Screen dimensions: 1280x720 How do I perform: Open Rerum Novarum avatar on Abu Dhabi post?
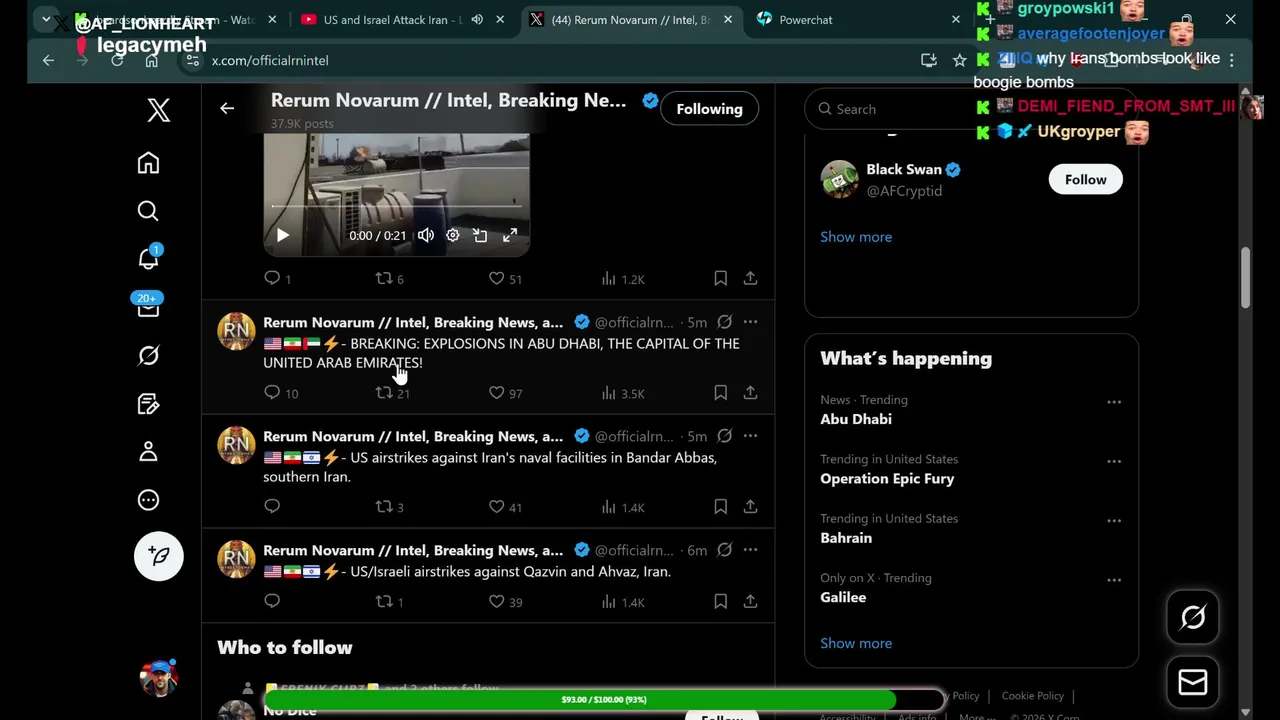pos(237,331)
